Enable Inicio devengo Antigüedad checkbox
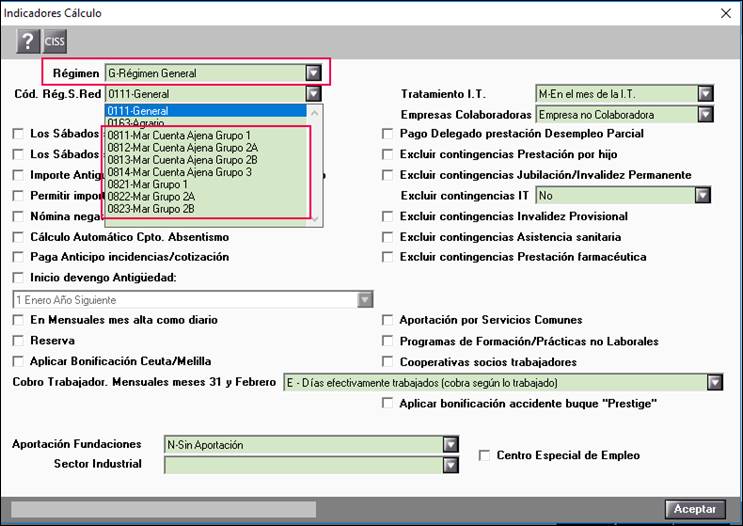 [18, 278]
